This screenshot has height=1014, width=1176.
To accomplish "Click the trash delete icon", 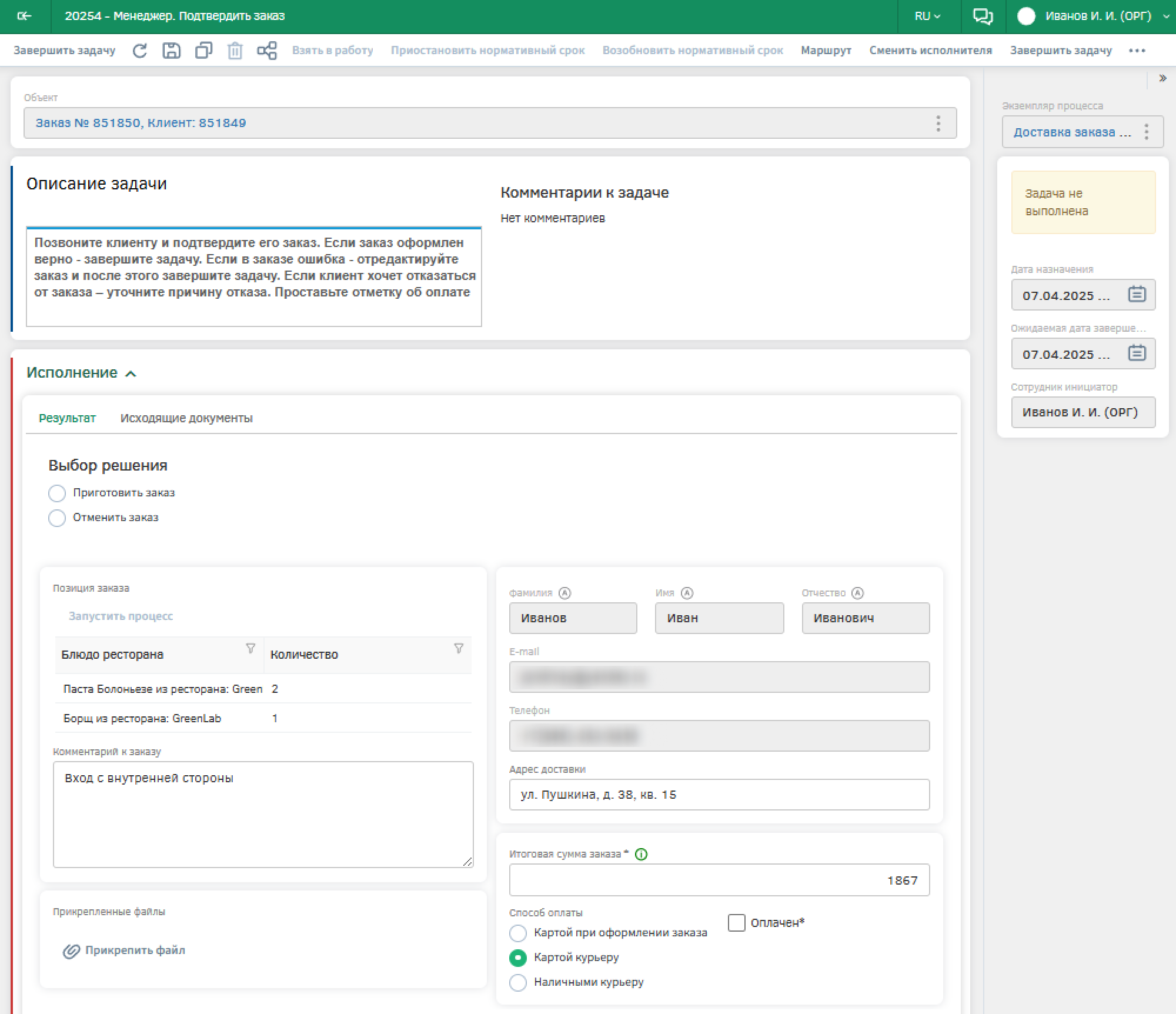I will pos(235,51).
